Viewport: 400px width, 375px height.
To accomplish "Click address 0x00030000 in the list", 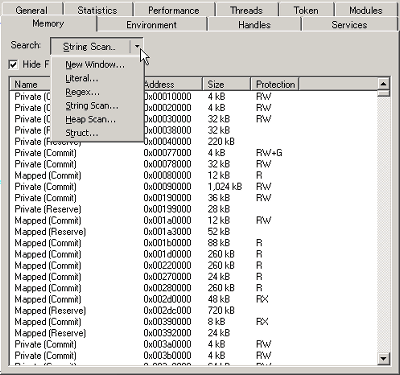I will point(168,119).
